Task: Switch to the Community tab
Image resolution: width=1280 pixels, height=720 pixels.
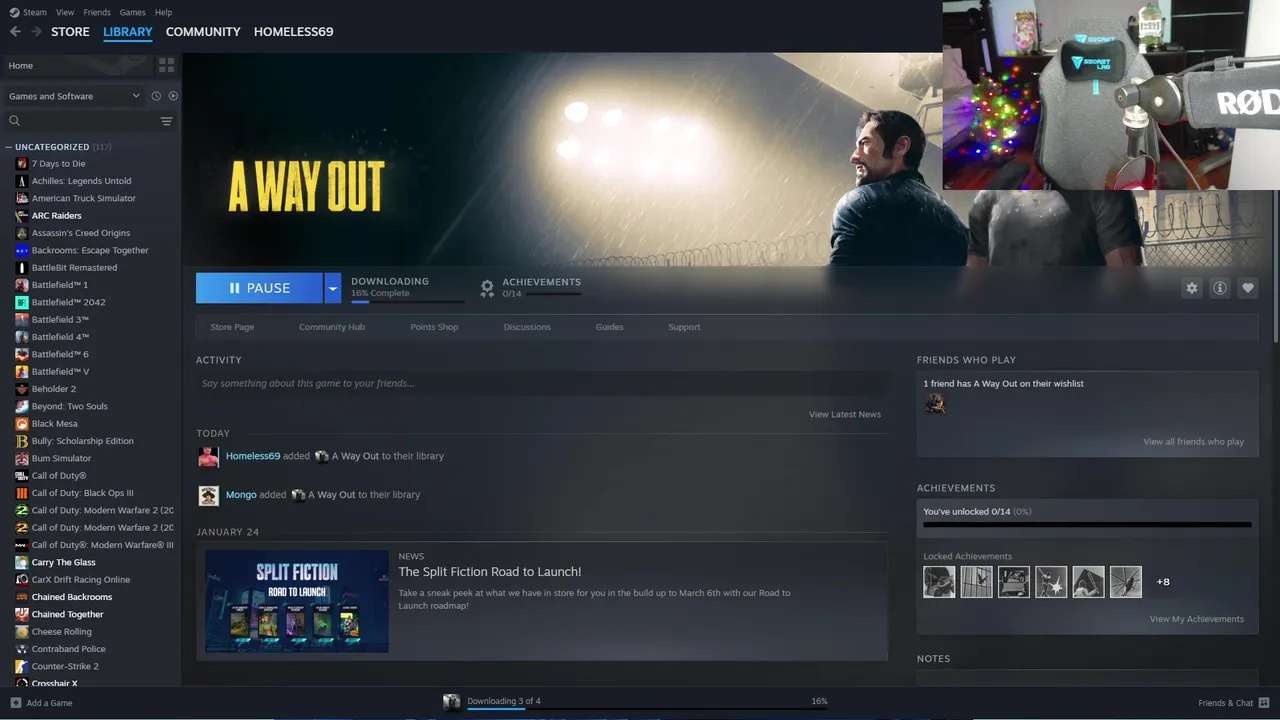Action: pyautogui.click(x=203, y=32)
